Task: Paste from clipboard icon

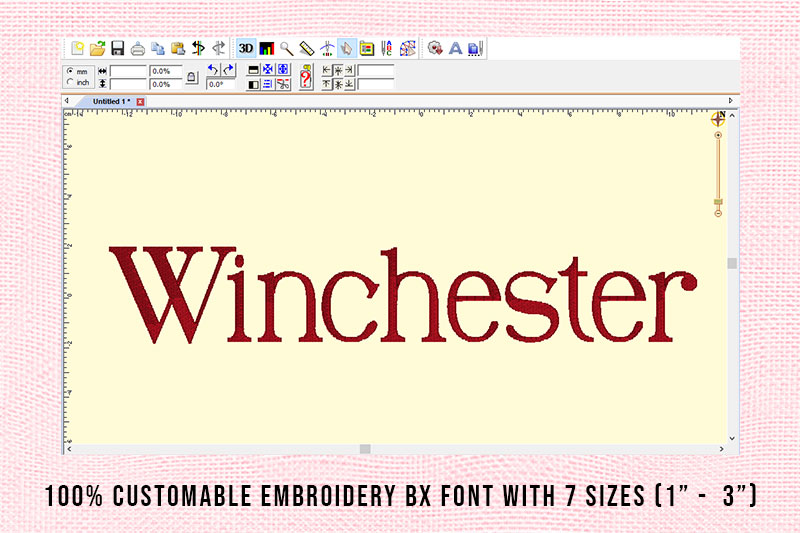Action: [x=178, y=48]
